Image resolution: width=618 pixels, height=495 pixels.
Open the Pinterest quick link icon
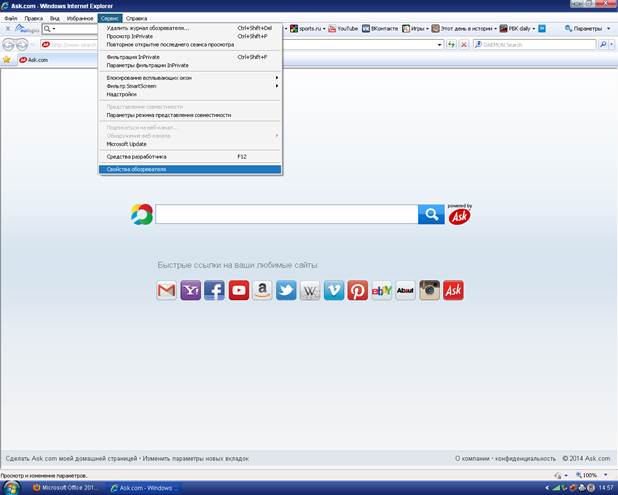(357, 290)
